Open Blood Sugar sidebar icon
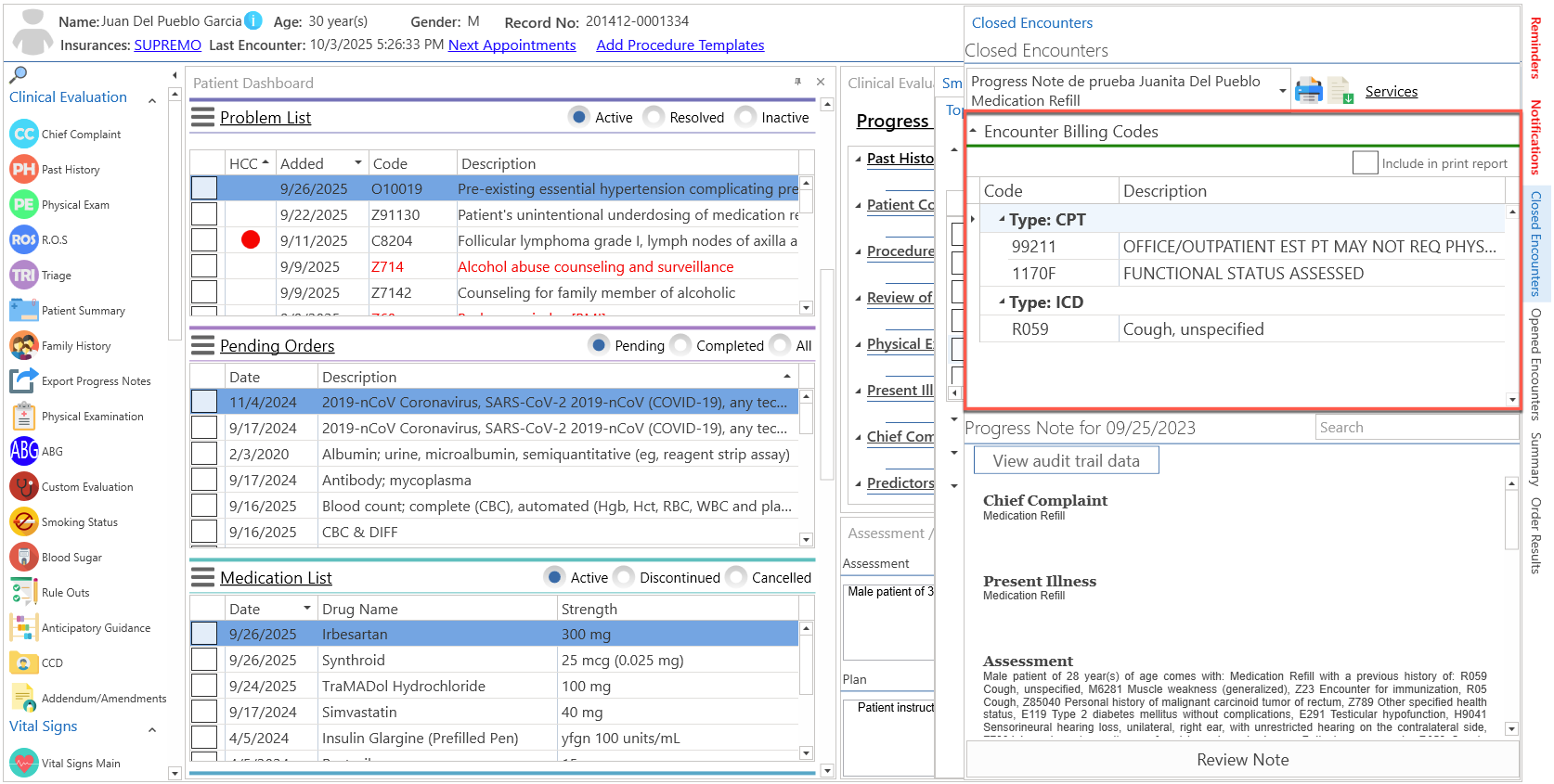This screenshot has height=784, width=1554. [24, 557]
